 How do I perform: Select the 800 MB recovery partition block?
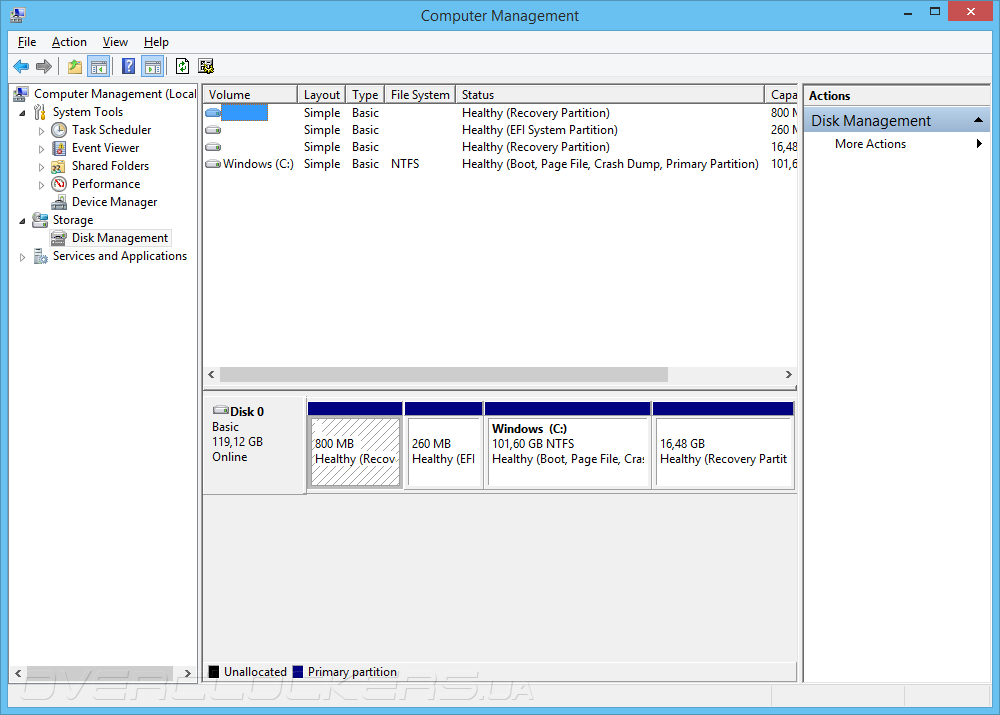tap(355, 451)
